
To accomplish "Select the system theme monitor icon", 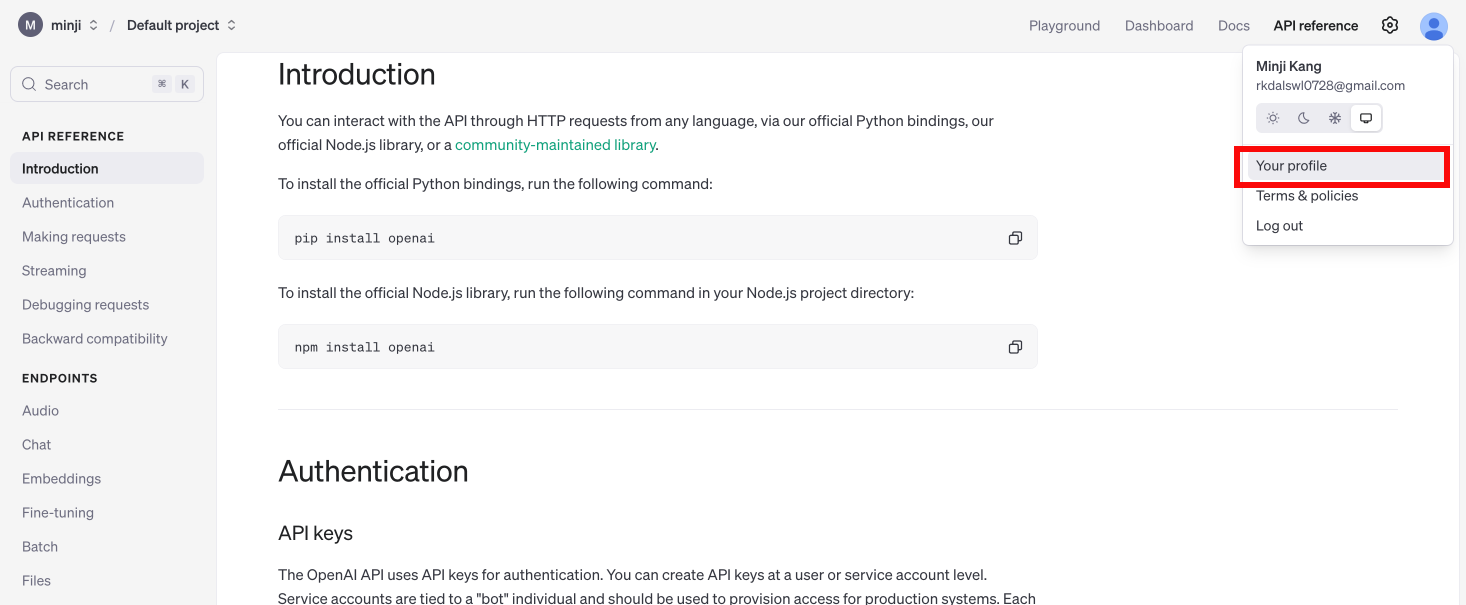I will tap(1366, 118).
